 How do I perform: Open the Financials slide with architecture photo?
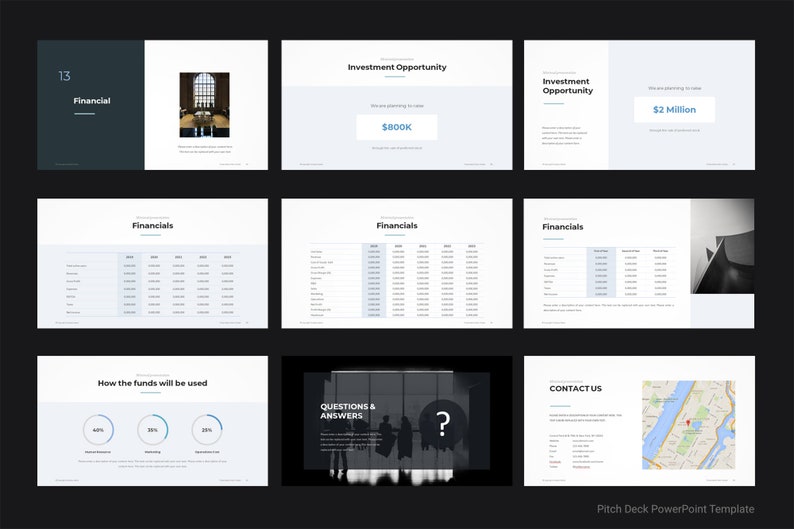click(639, 263)
